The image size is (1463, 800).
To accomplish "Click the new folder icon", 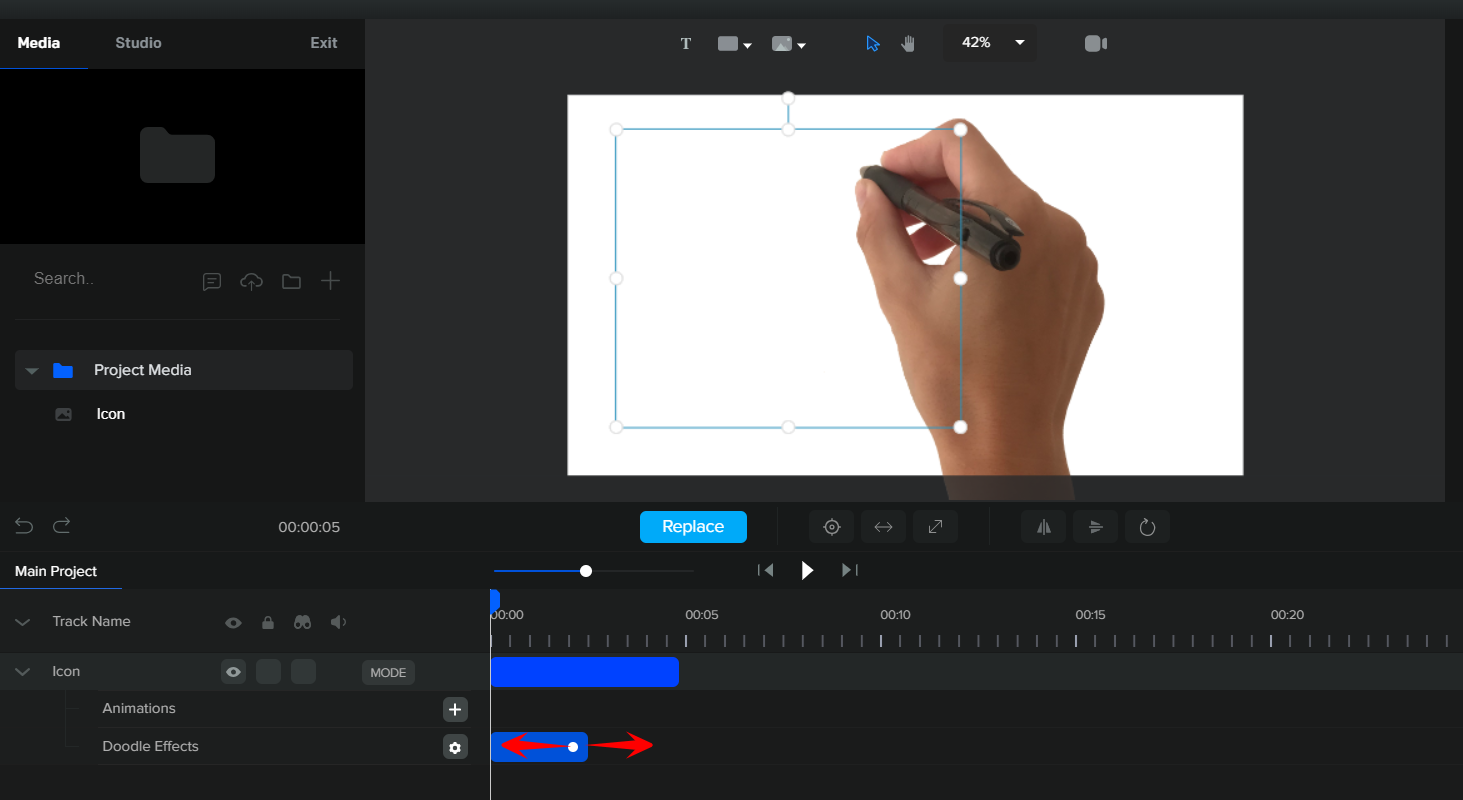I will pos(291,282).
